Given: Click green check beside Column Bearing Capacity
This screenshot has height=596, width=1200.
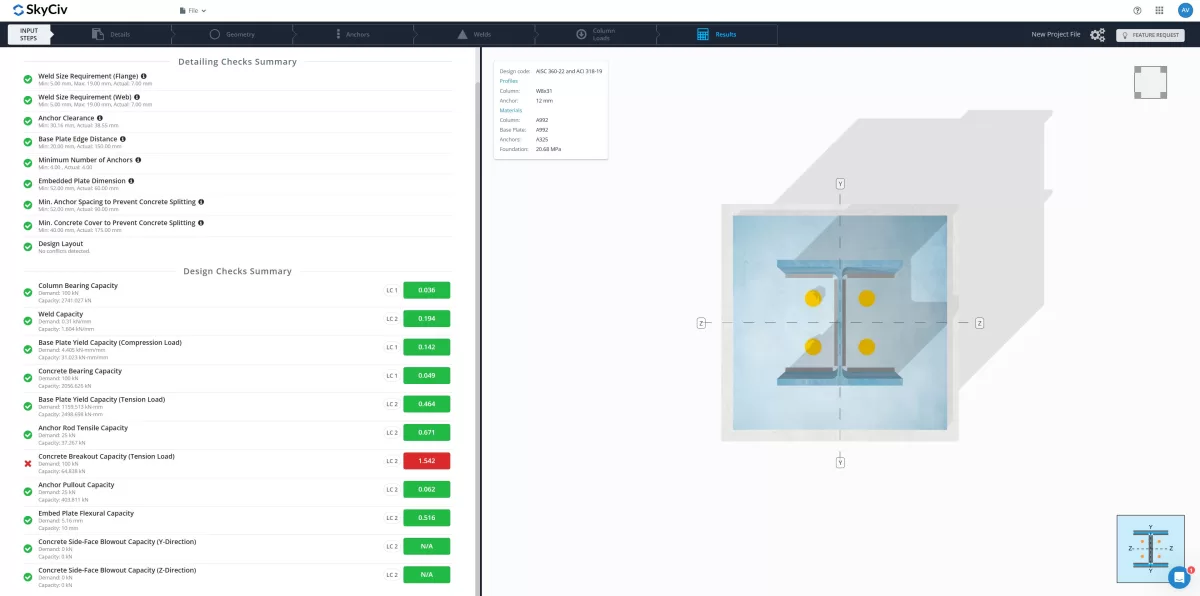Looking at the screenshot, I should (28, 292).
